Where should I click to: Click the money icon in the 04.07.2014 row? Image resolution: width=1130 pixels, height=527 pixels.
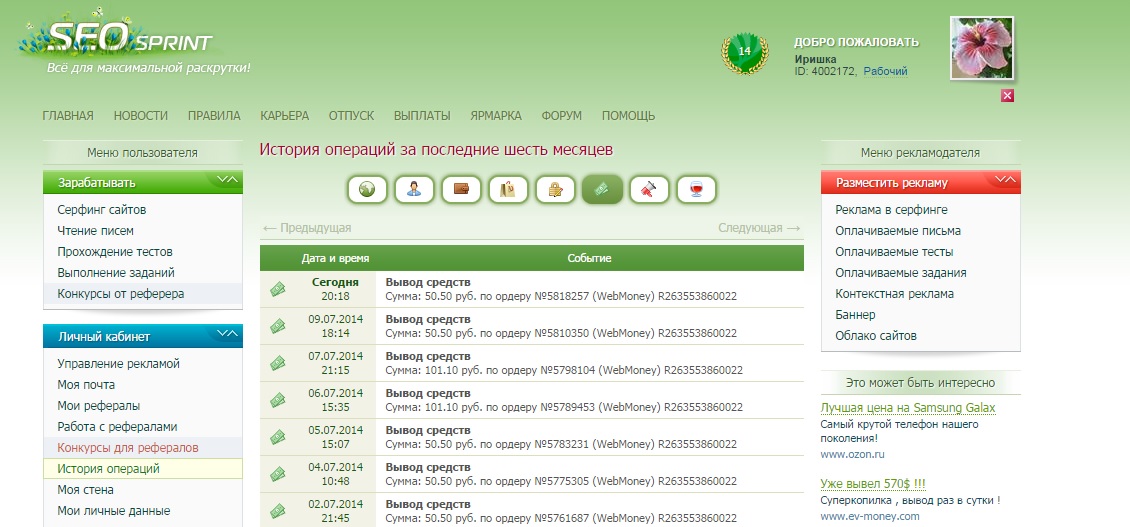point(277,474)
